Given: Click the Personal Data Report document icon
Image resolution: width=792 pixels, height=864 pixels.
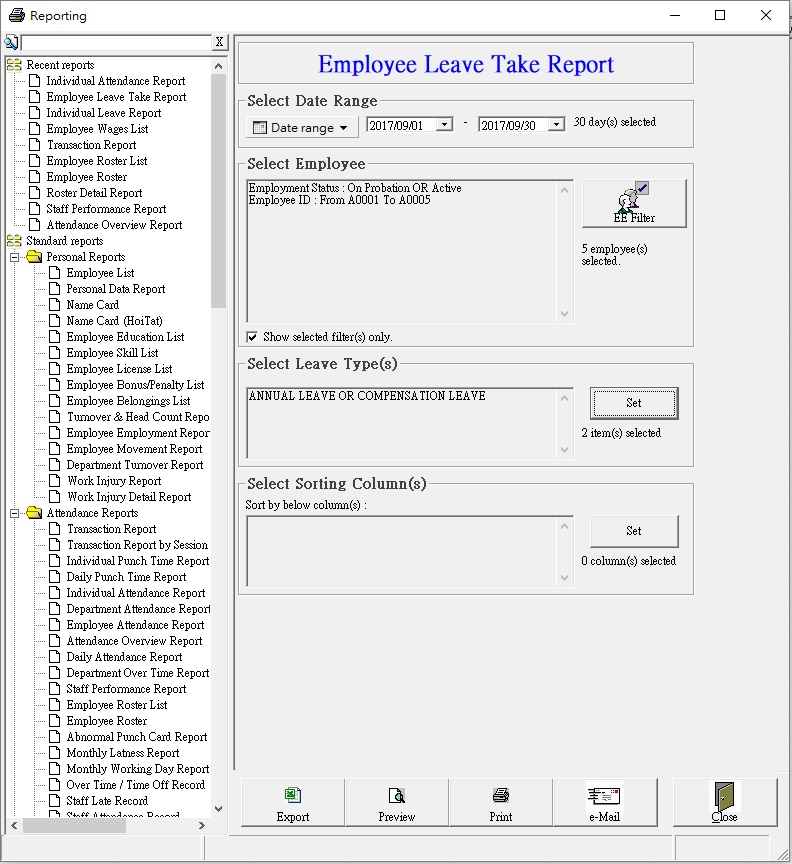Looking at the screenshot, I should (x=55, y=289).
